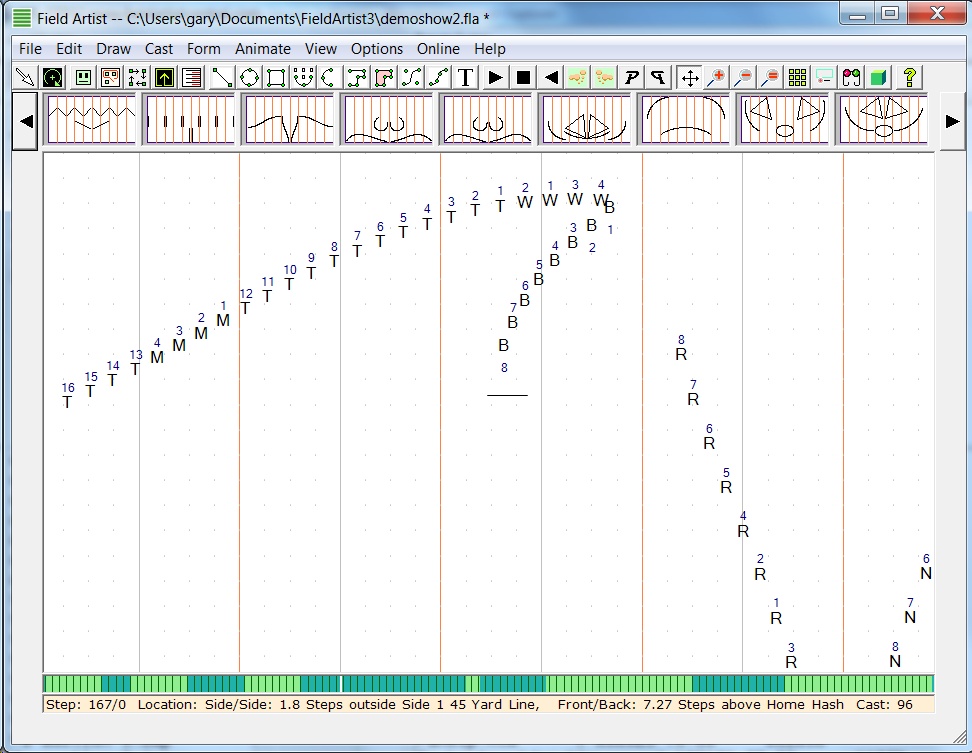The height and width of the screenshot is (753, 972).
Task: Click the zoom out magnifier icon
Action: point(743,77)
